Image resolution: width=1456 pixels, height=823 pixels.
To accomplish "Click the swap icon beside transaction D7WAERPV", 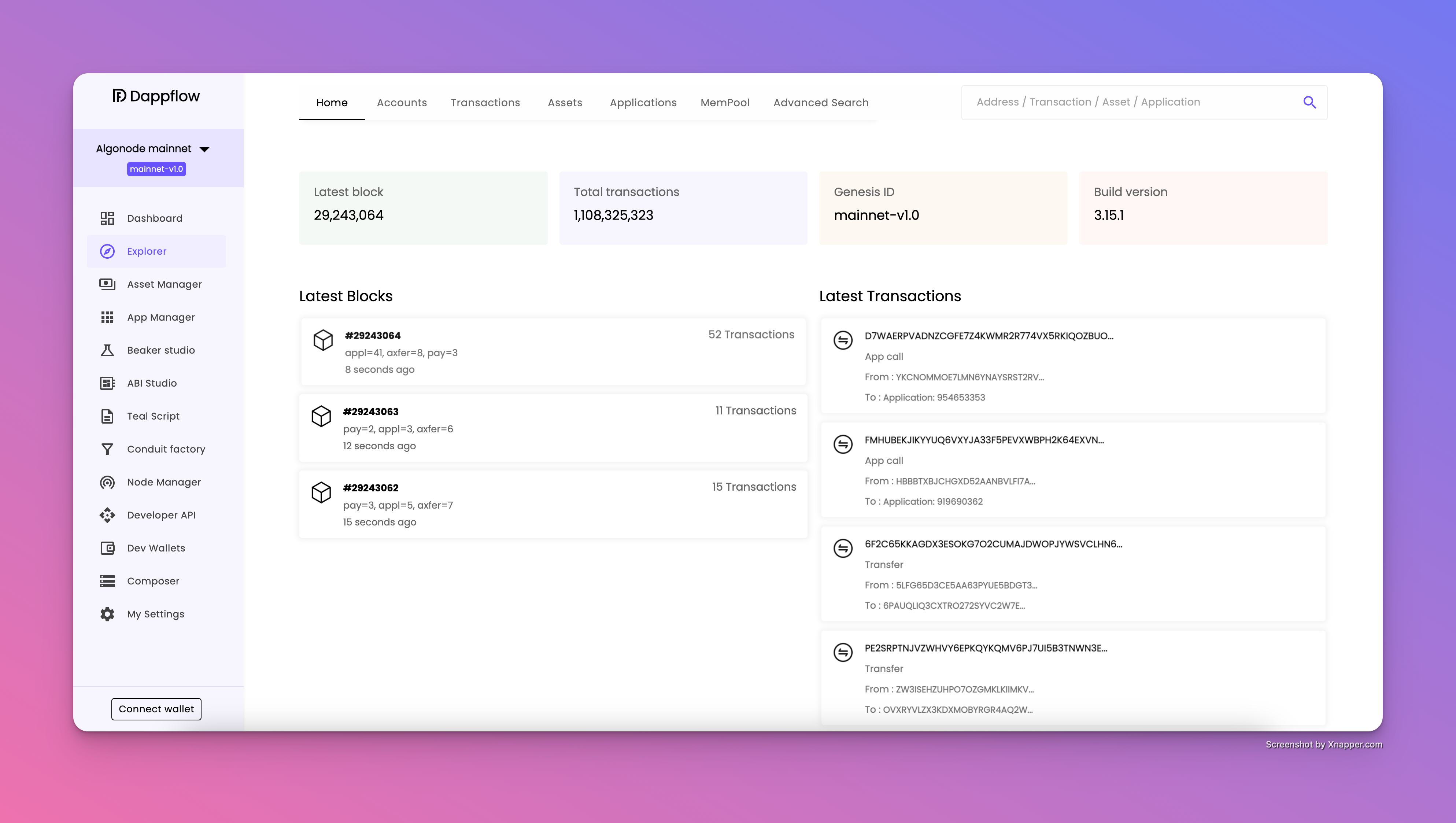I will [x=843, y=340].
